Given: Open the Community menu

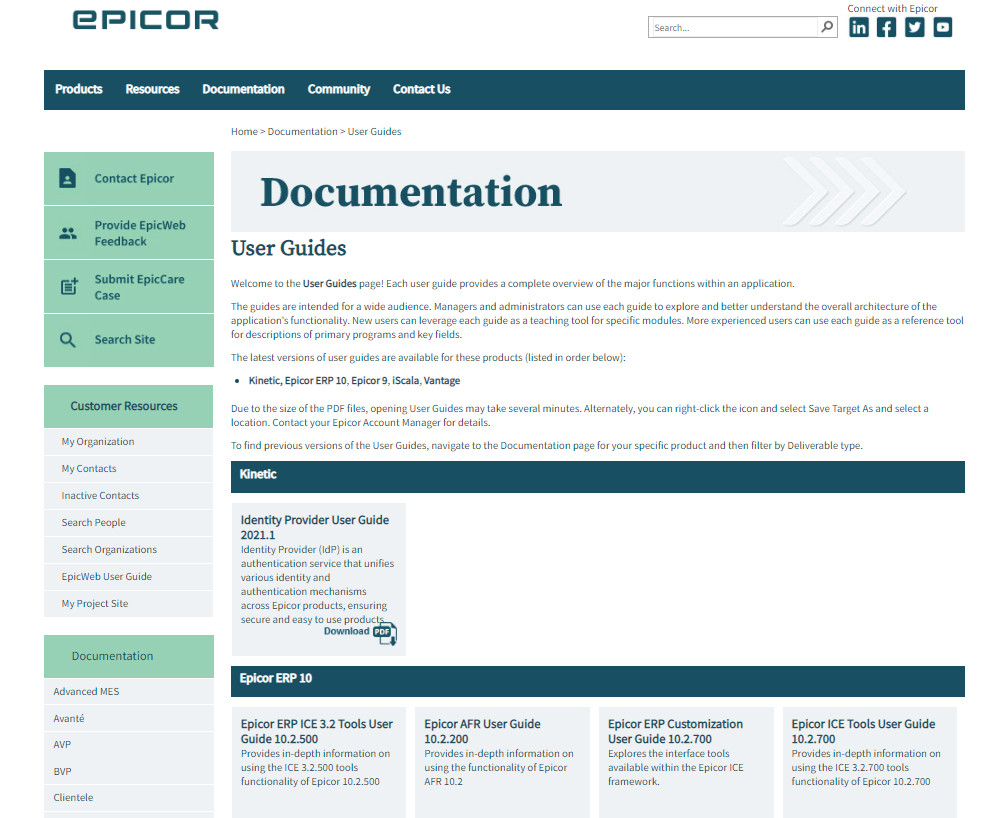Looking at the screenshot, I should (339, 89).
